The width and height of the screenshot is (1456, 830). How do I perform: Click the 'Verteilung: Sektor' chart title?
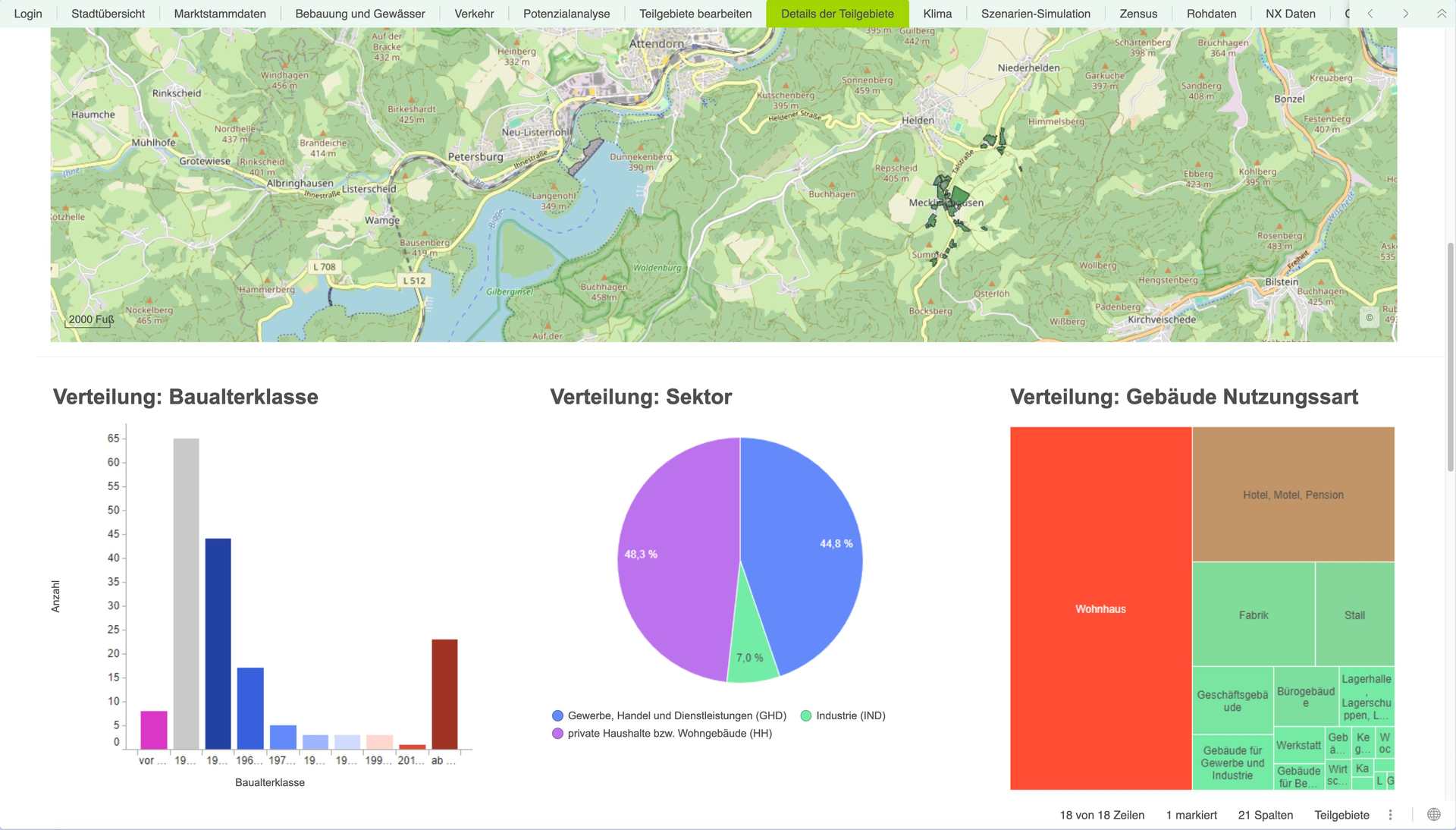tap(641, 397)
